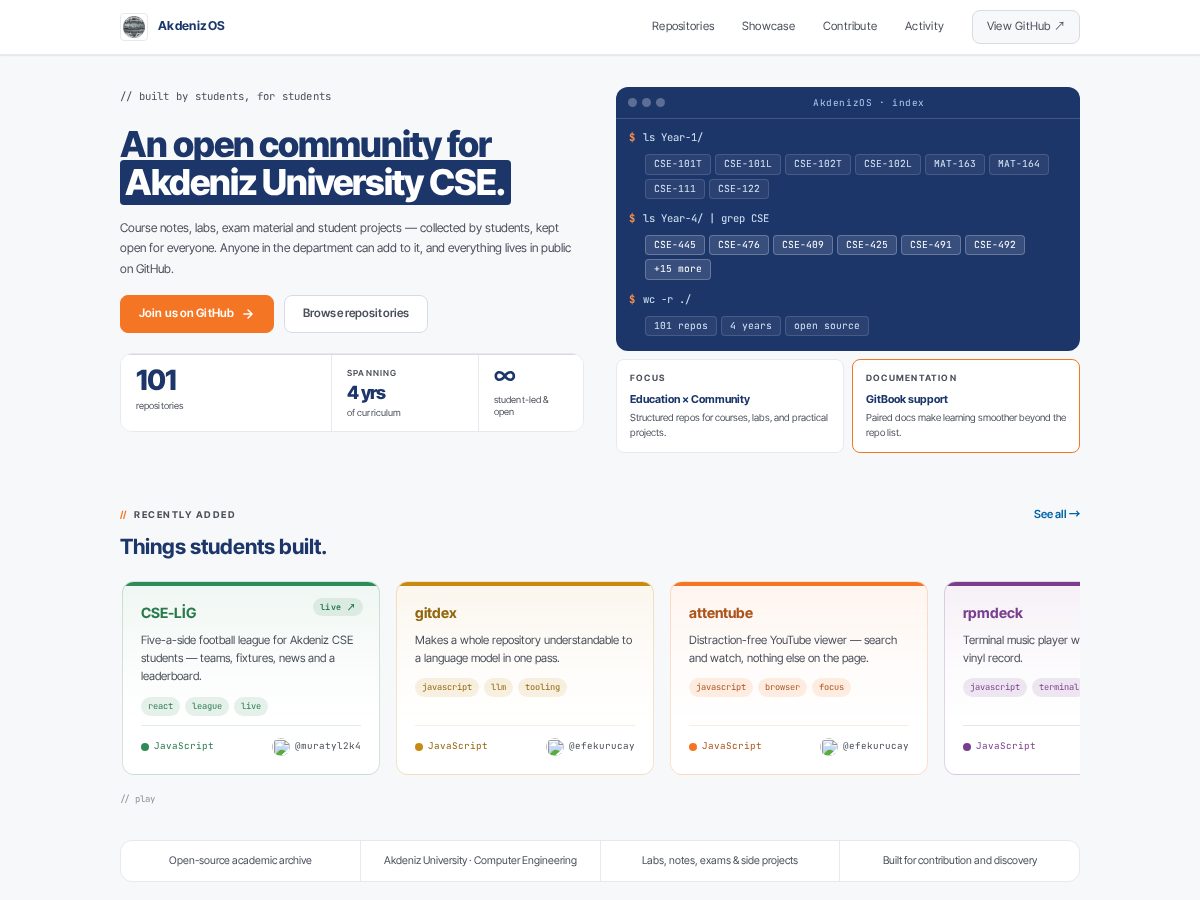Click Join us on GitHub button

[197, 314]
